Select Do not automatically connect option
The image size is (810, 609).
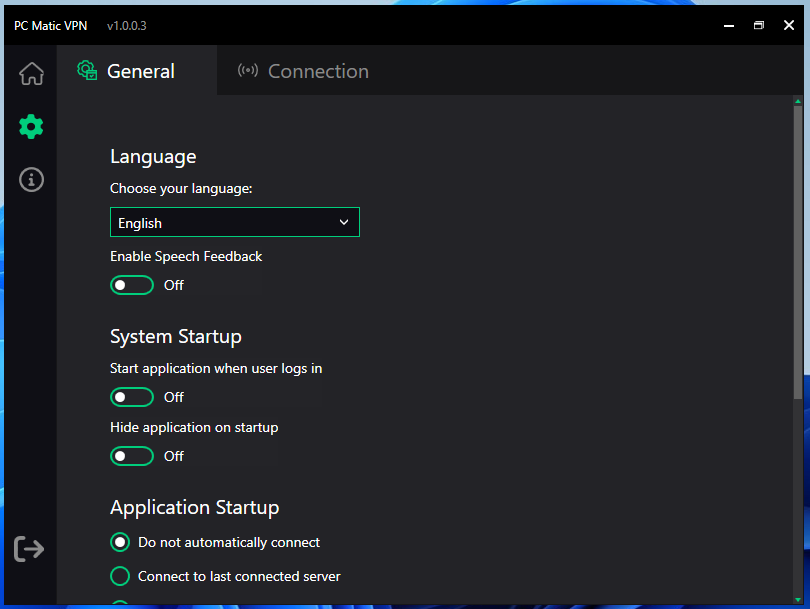click(x=120, y=542)
